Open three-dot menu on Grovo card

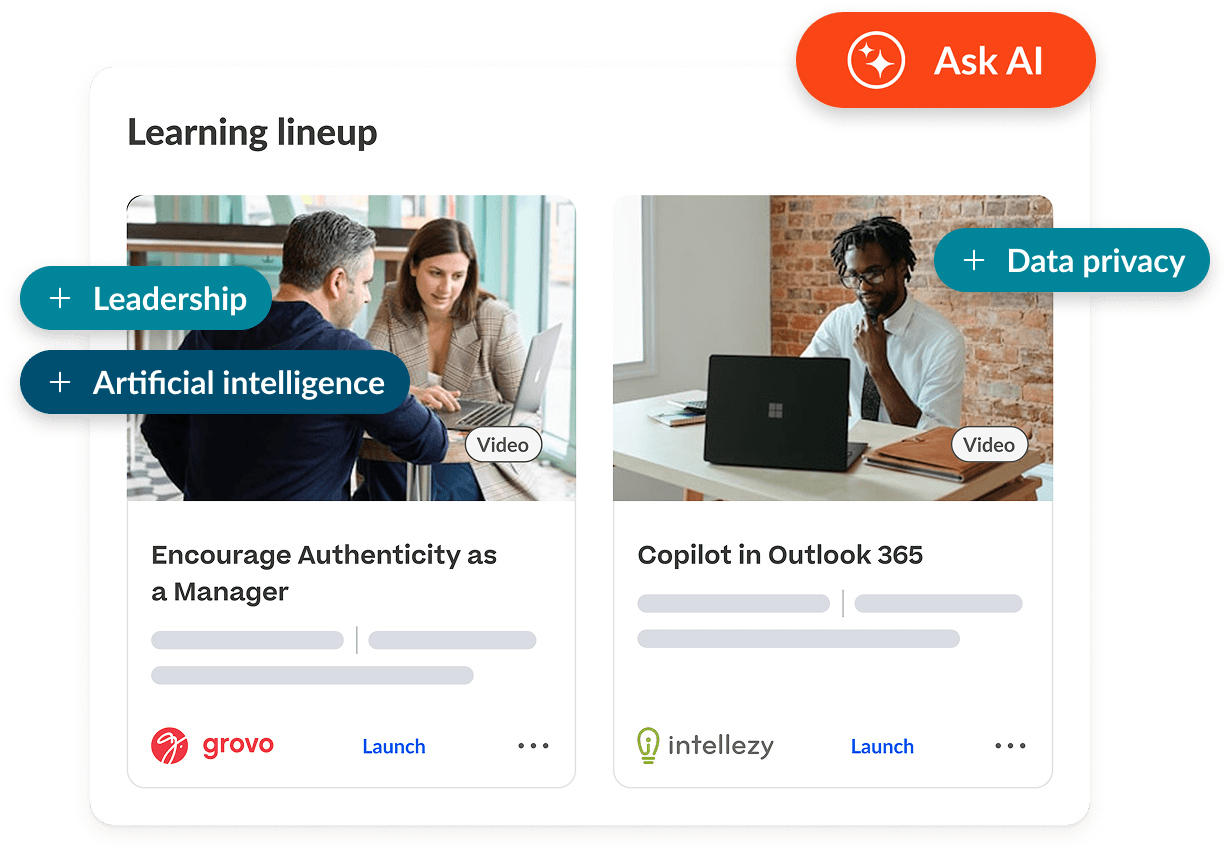533,746
